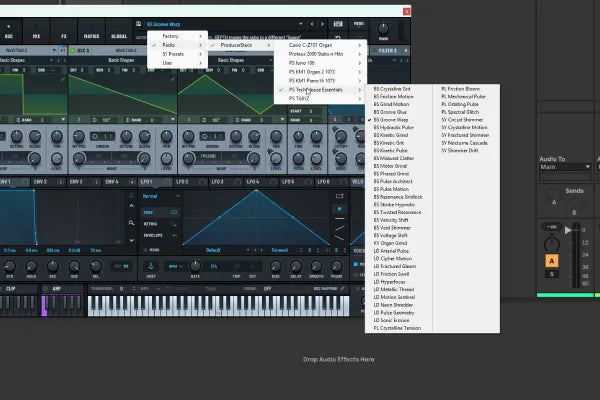Screen dimensions: 600x400
Task: Expand the Factory submenu
Action: [177, 36]
